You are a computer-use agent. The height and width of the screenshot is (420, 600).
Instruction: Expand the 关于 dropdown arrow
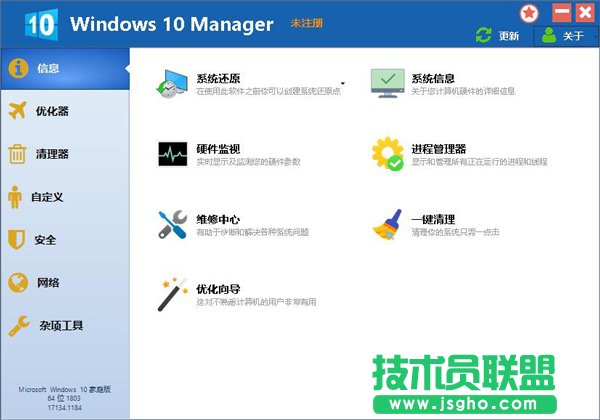595,36
